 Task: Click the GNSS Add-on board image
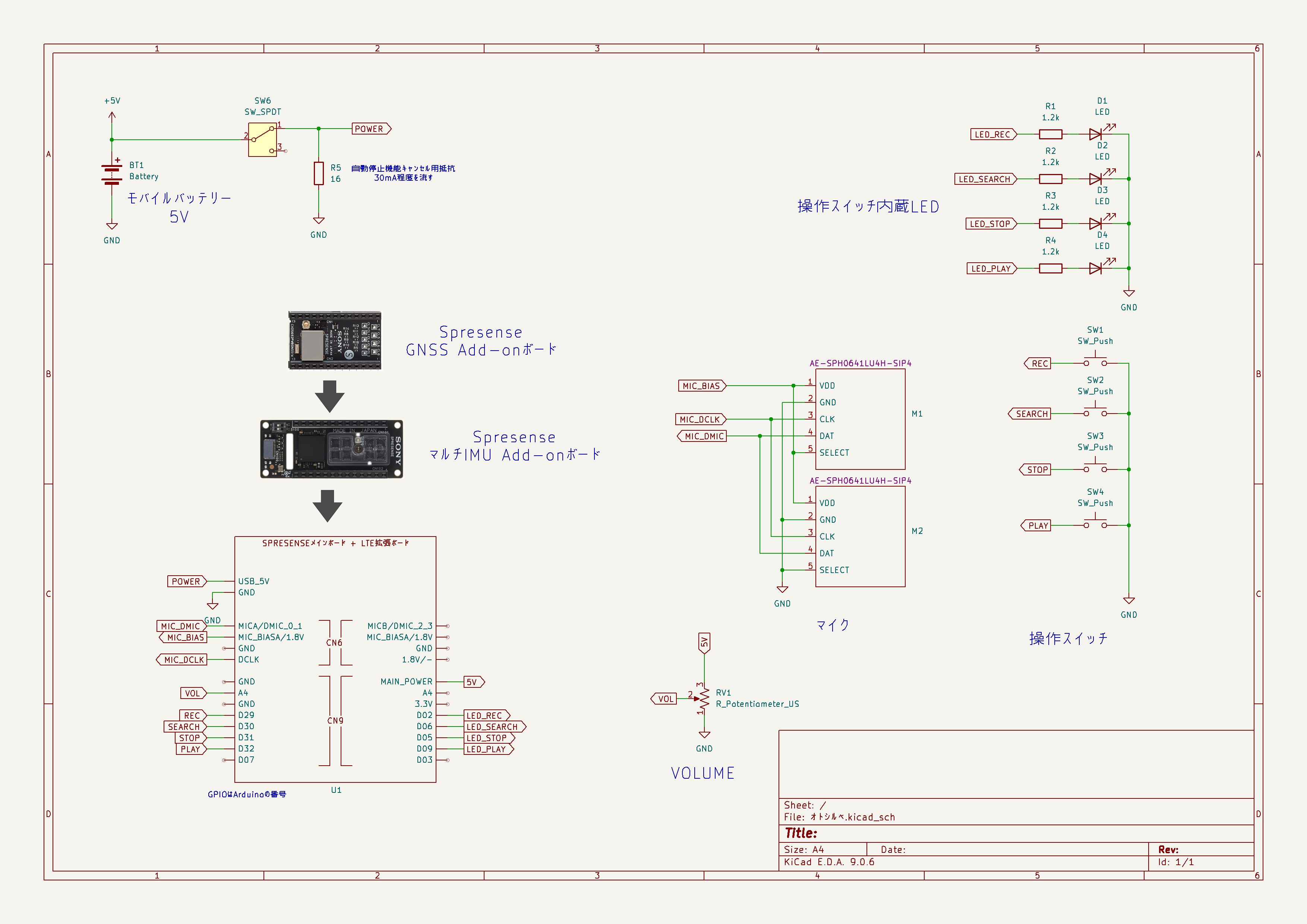coord(335,340)
